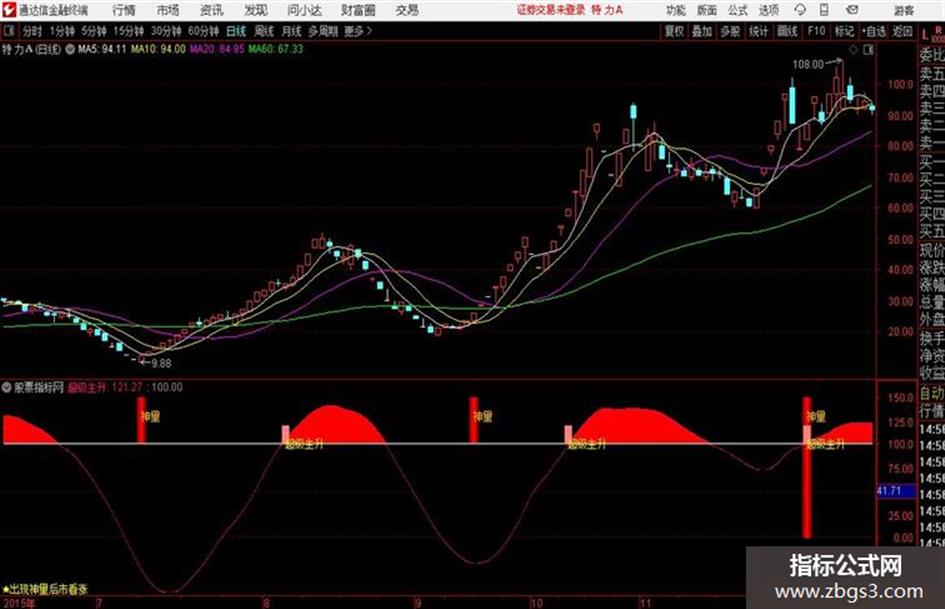Click the 自选 toolbar button
This screenshot has height=609, width=945.
pyautogui.click(x=873, y=31)
